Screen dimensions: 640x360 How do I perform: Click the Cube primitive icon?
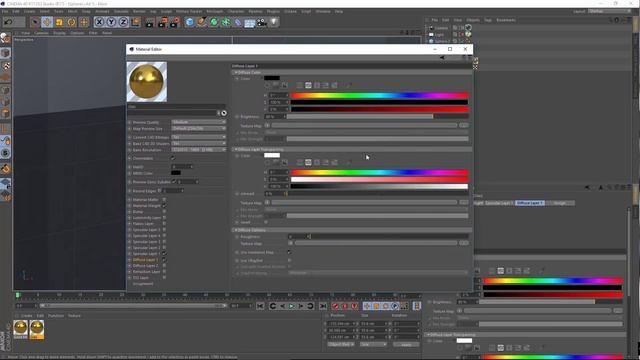coord(189,22)
